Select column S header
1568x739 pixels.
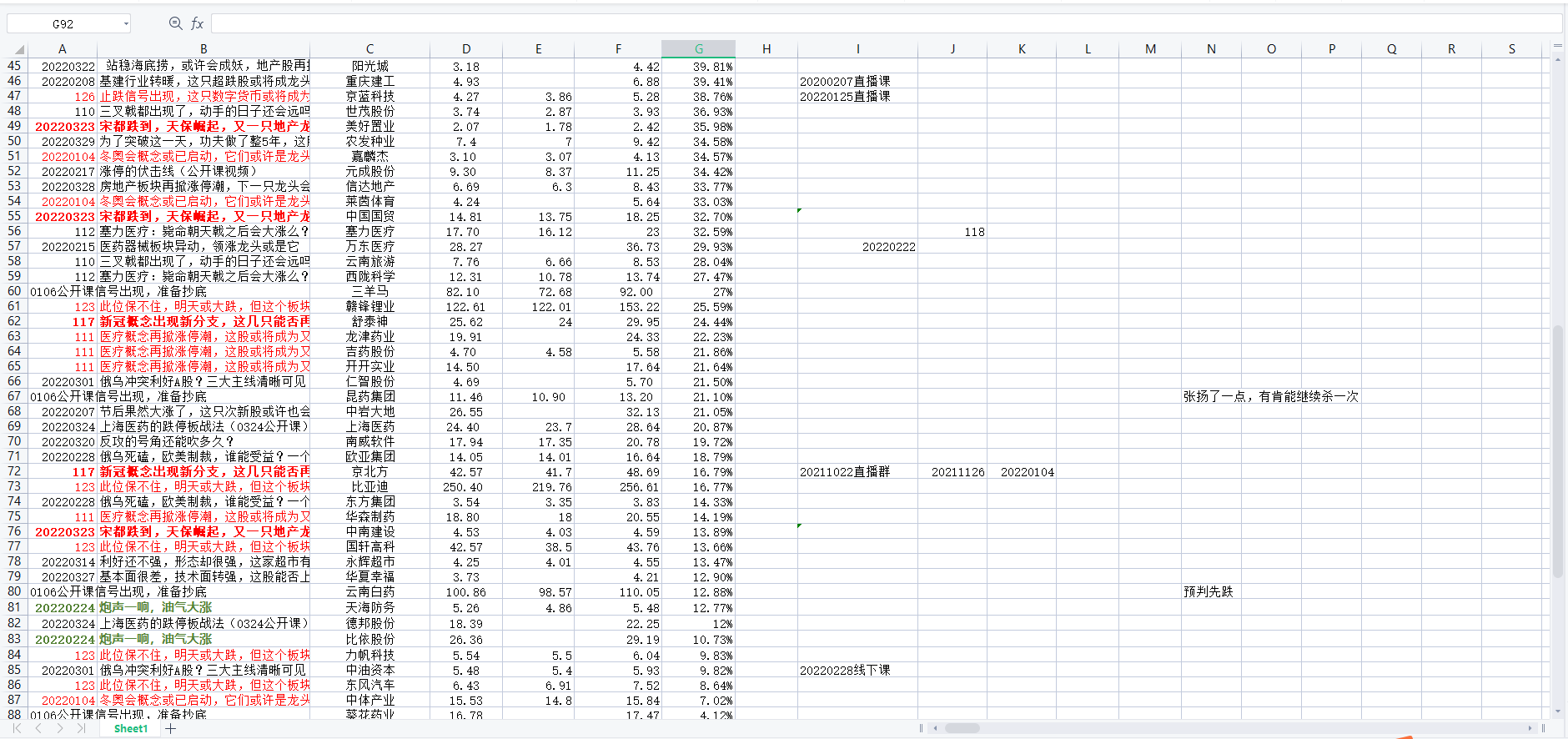click(1511, 49)
